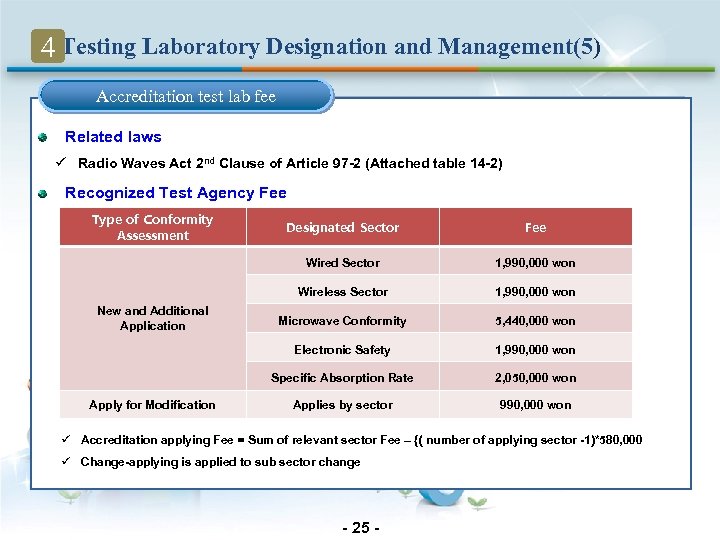Select the Applies by sector cell
This screenshot has width=720, height=540.
pos(343,405)
